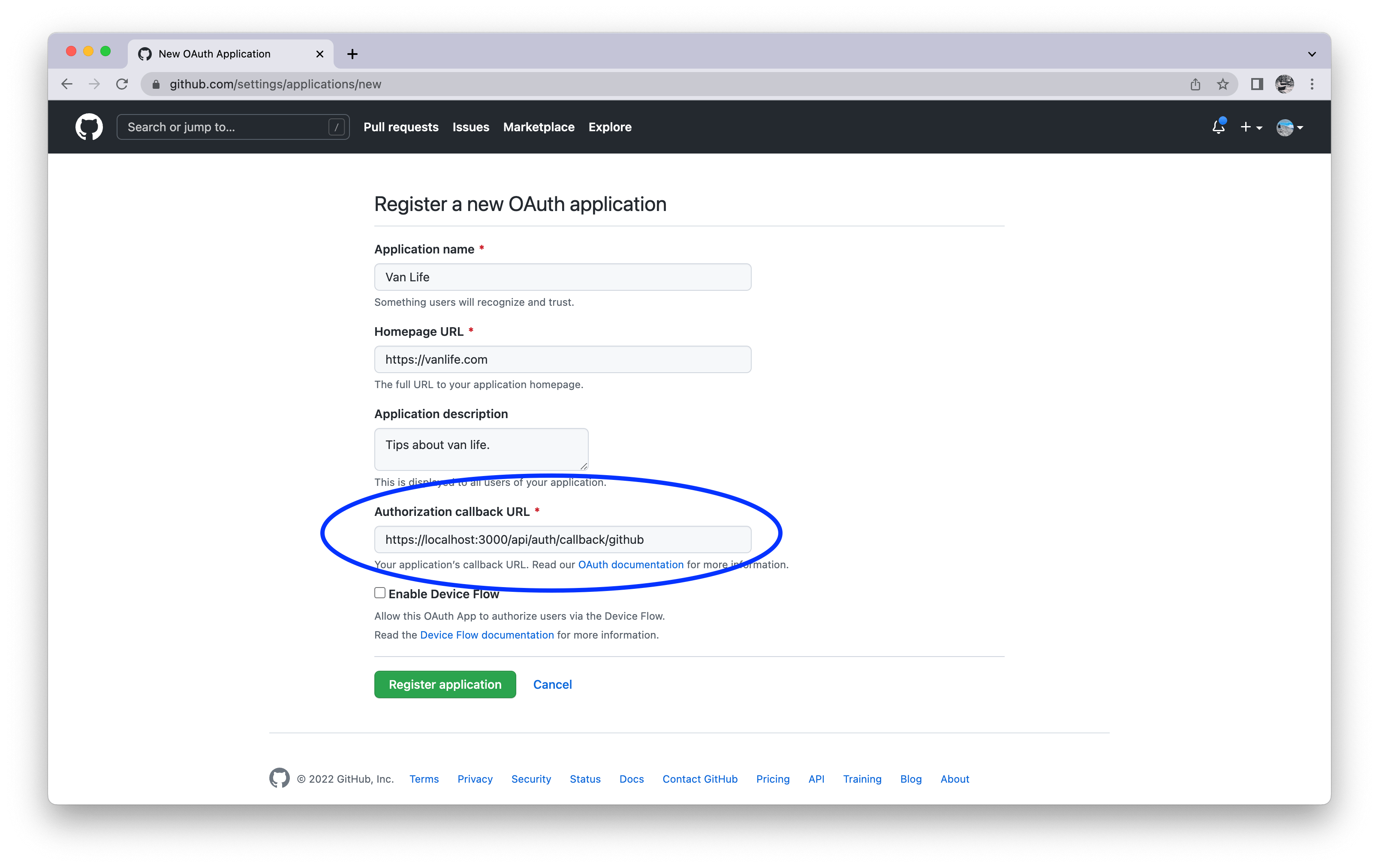The width and height of the screenshot is (1379, 868).
Task: Click the GitHub logo in footer
Action: click(280, 778)
